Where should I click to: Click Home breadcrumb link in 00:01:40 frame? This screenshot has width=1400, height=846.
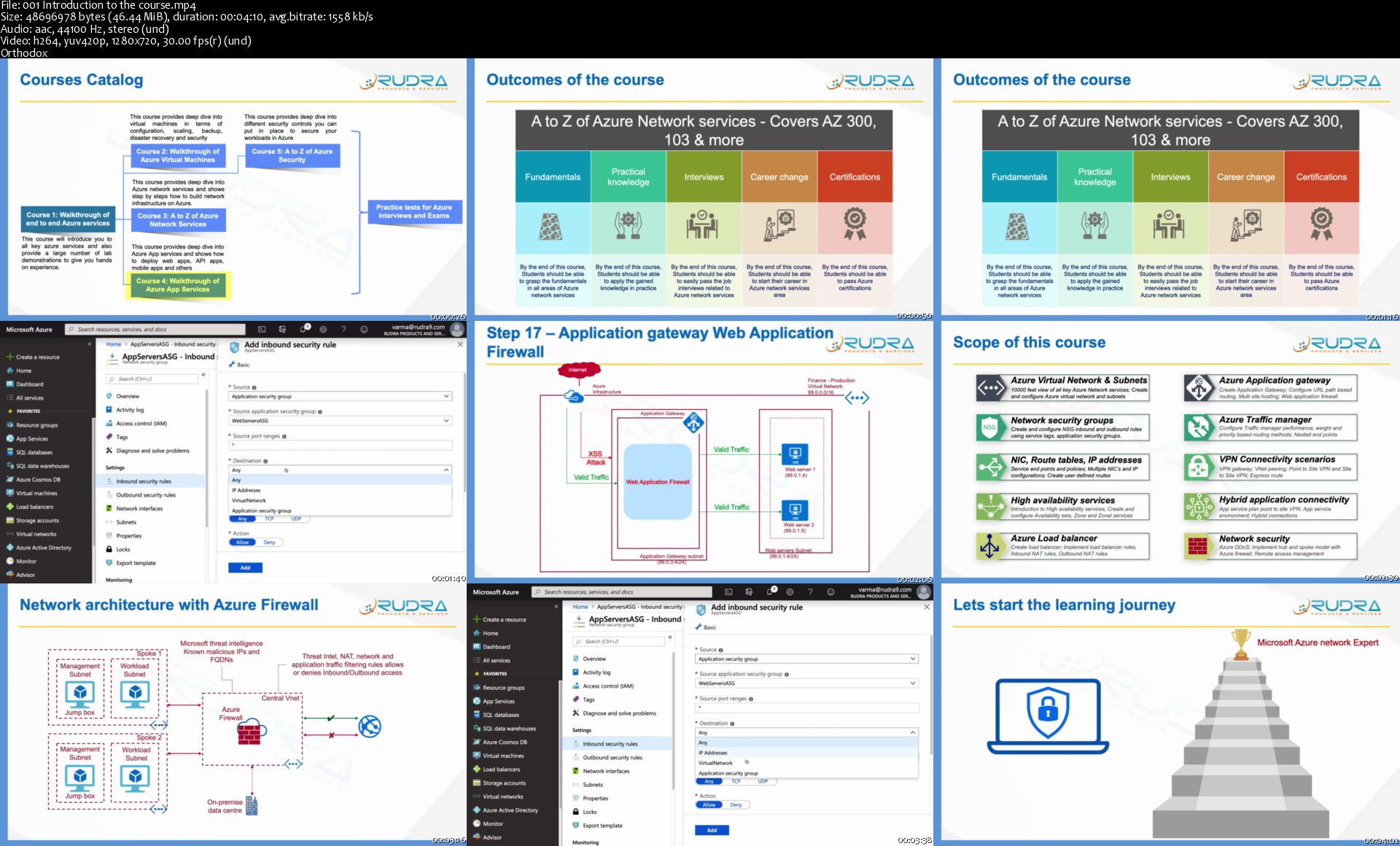coord(114,344)
